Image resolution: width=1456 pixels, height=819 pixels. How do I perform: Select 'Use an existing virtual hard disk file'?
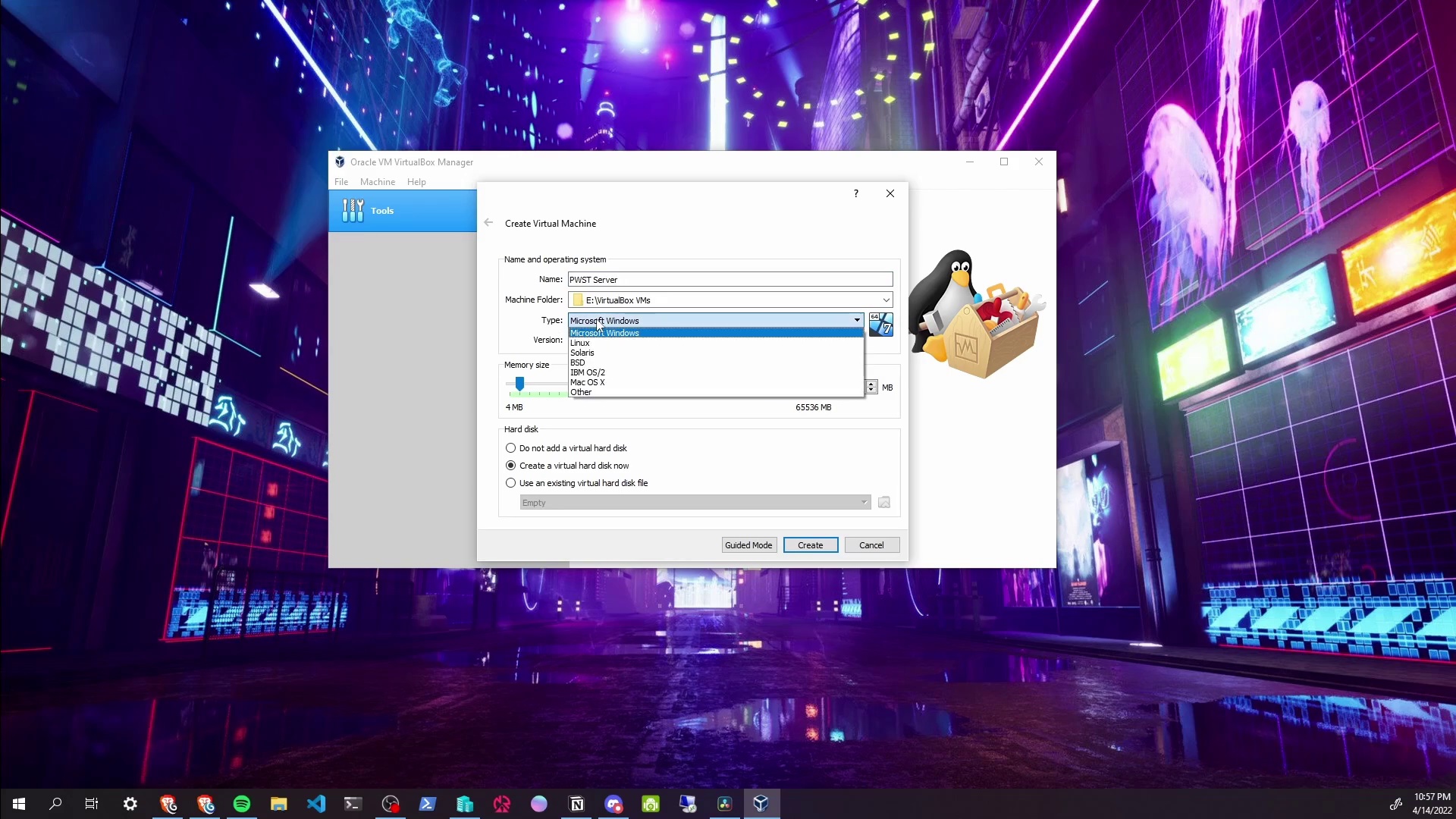[576, 483]
